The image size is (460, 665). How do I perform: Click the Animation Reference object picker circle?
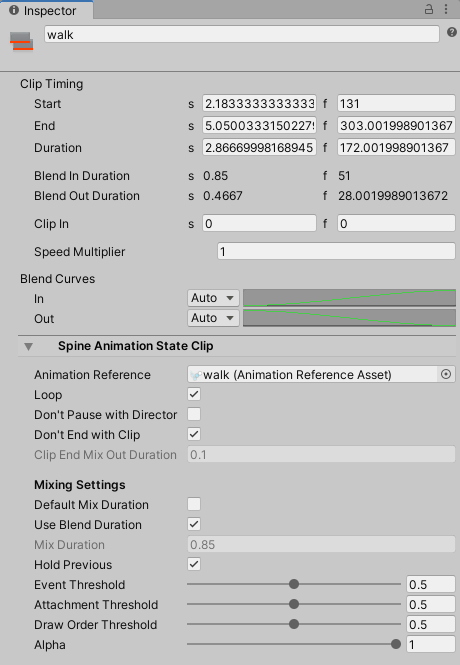446,374
